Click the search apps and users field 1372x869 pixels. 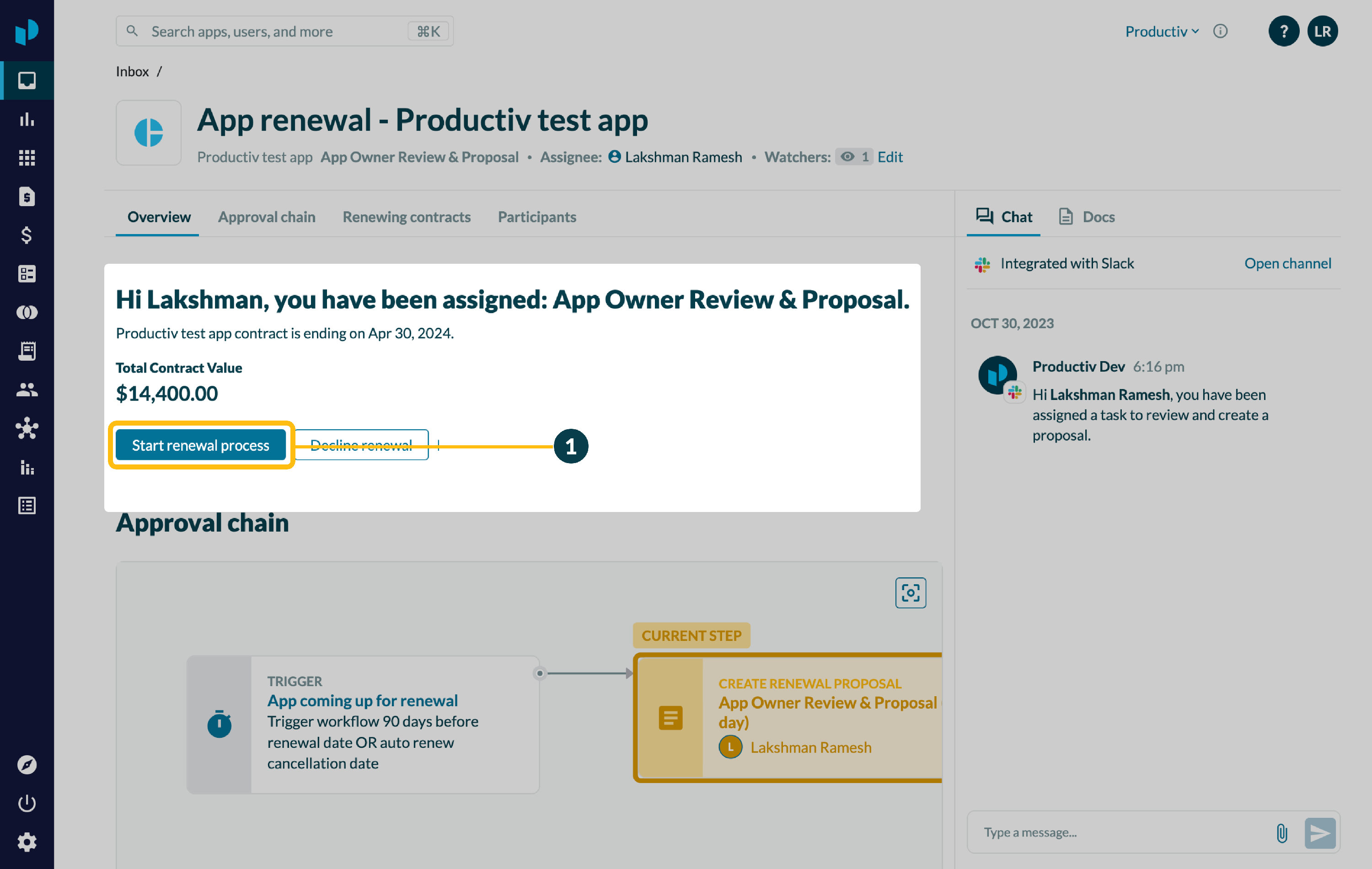(276, 32)
